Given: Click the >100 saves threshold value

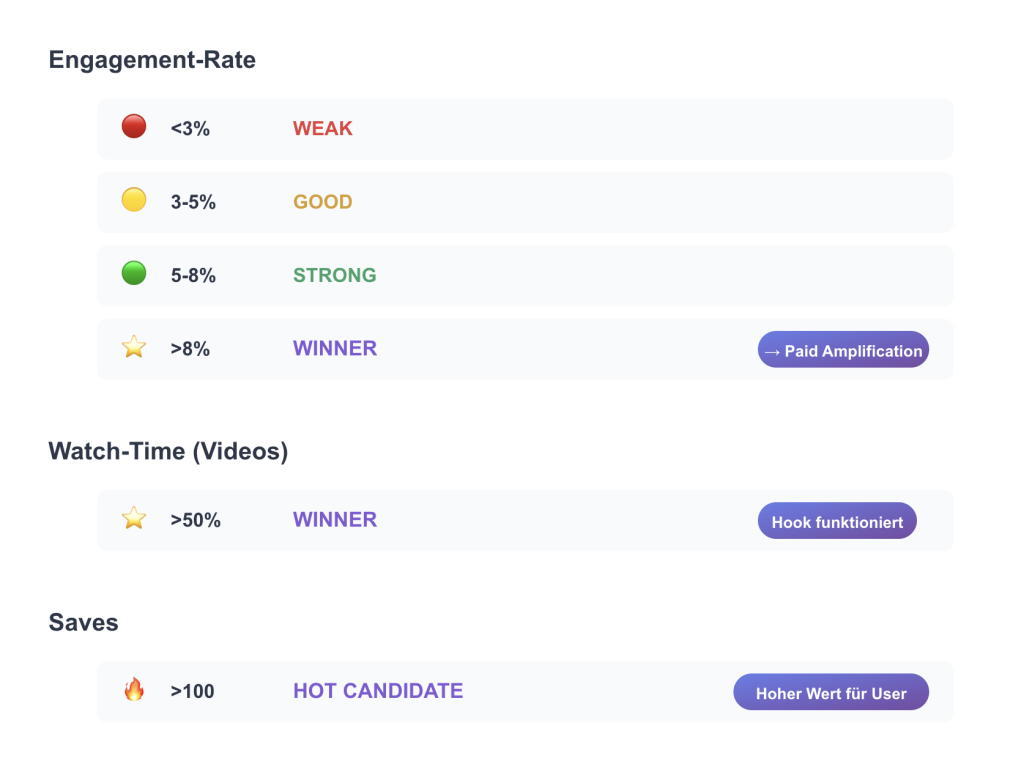Looking at the screenshot, I should [x=192, y=691].
